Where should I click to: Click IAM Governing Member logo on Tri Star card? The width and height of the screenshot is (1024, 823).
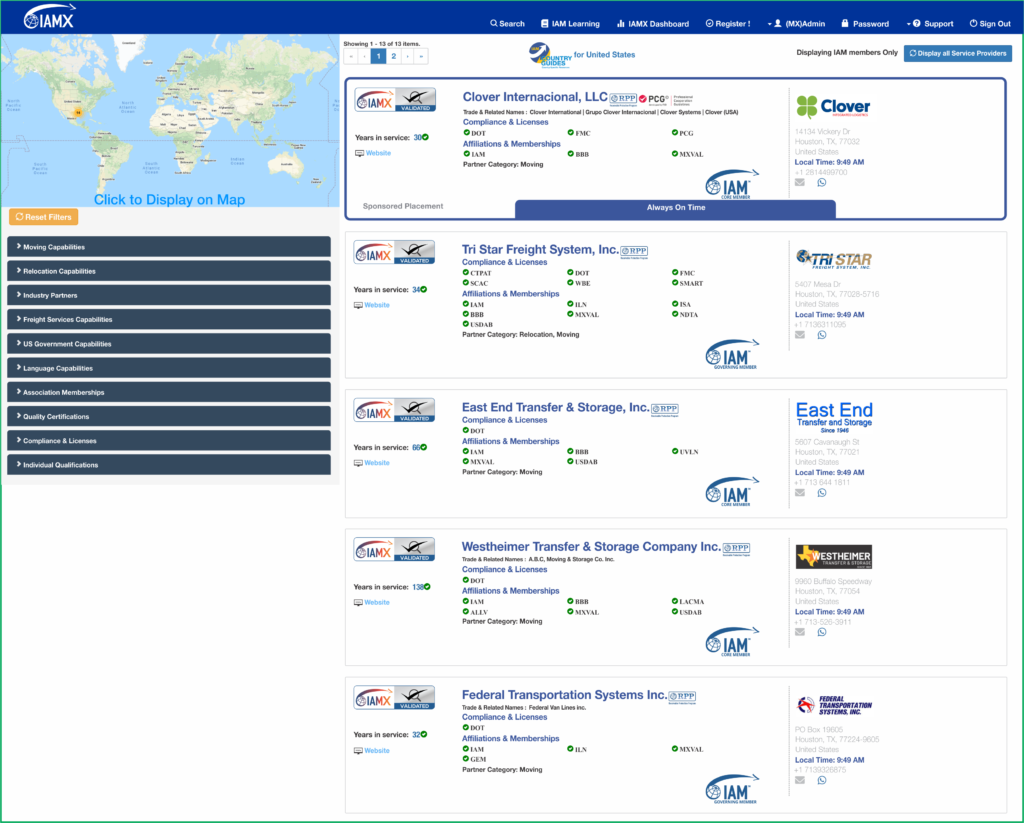(x=732, y=354)
